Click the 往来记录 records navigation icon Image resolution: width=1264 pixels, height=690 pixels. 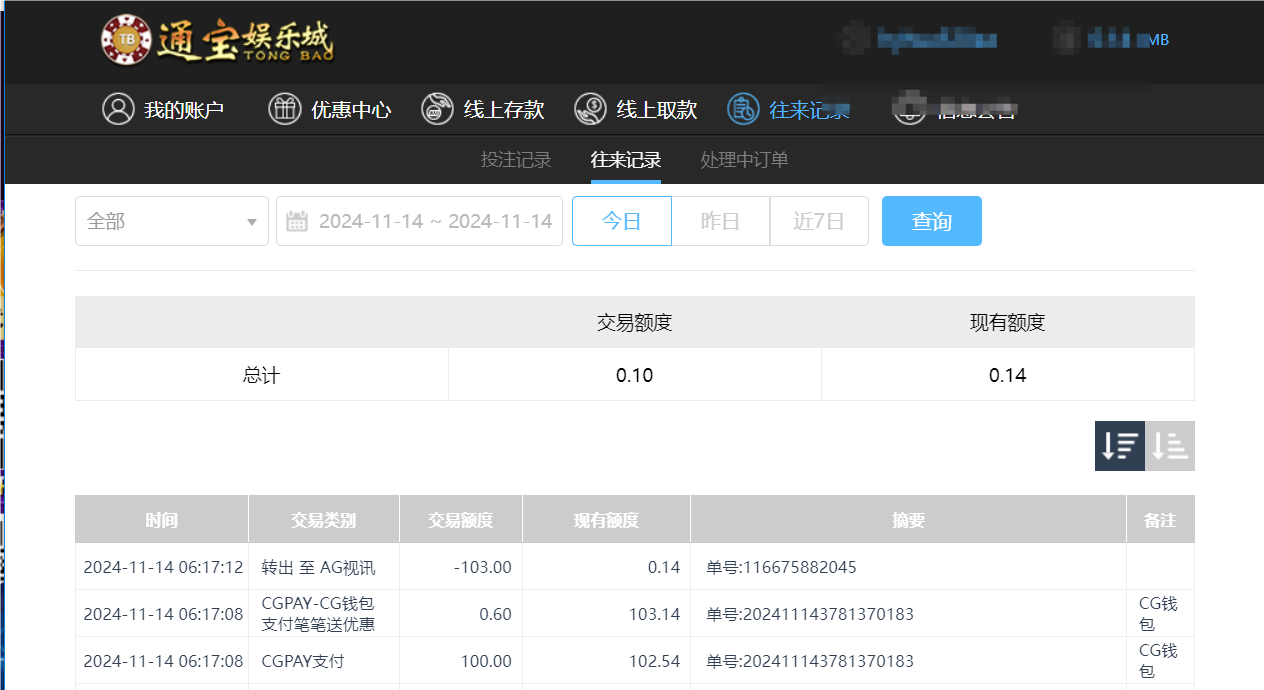(743, 109)
